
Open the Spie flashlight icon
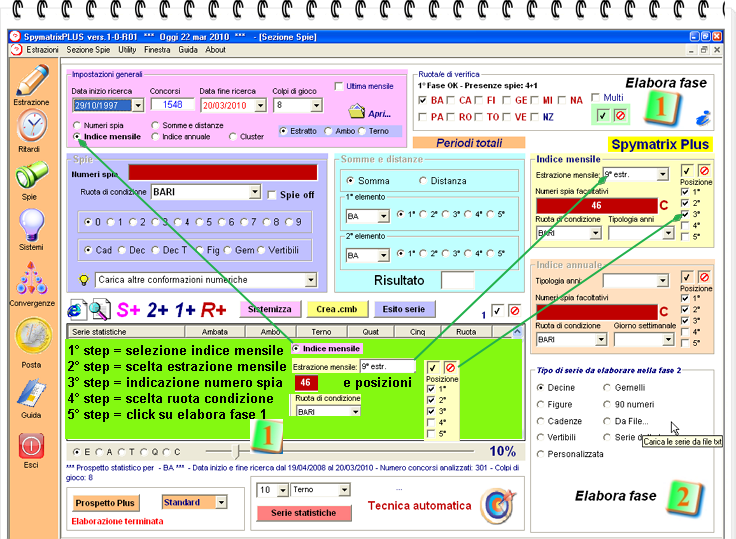pos(31,175)
